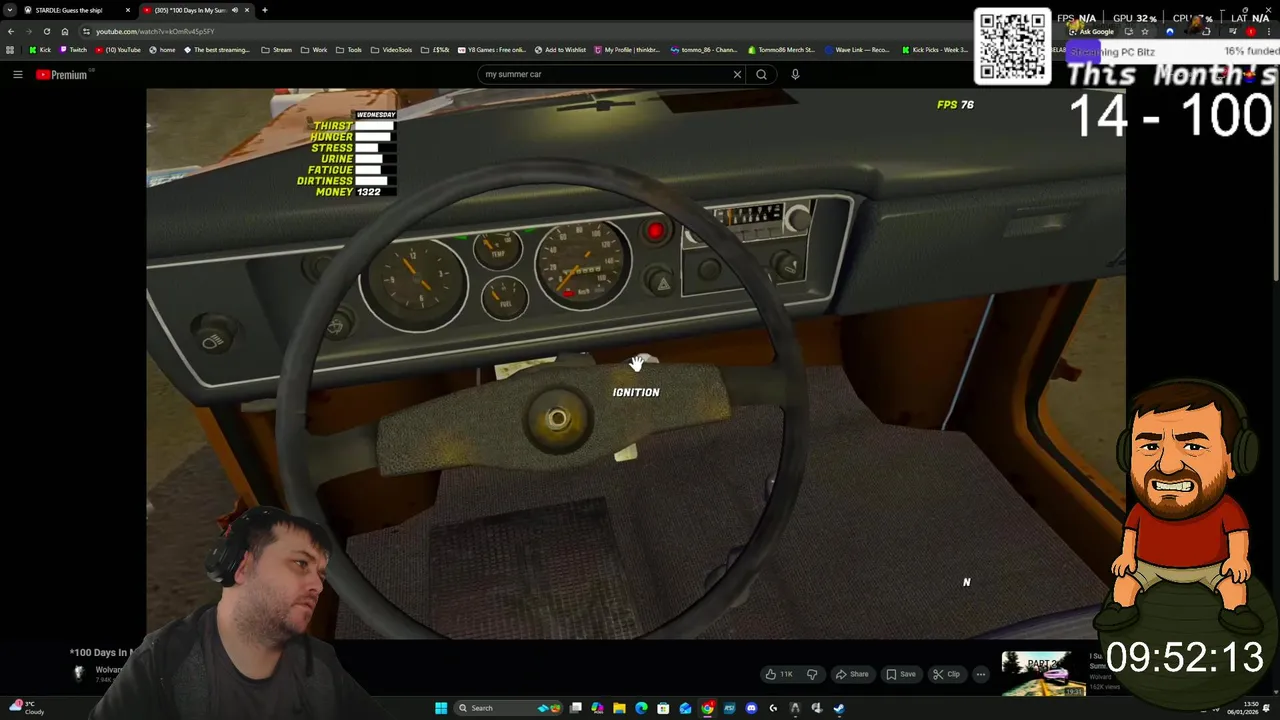The width and height of the screenshot is (1280, 720).
Task: Open the Y8 Games bookmark
Action: (x=490, y=50)
